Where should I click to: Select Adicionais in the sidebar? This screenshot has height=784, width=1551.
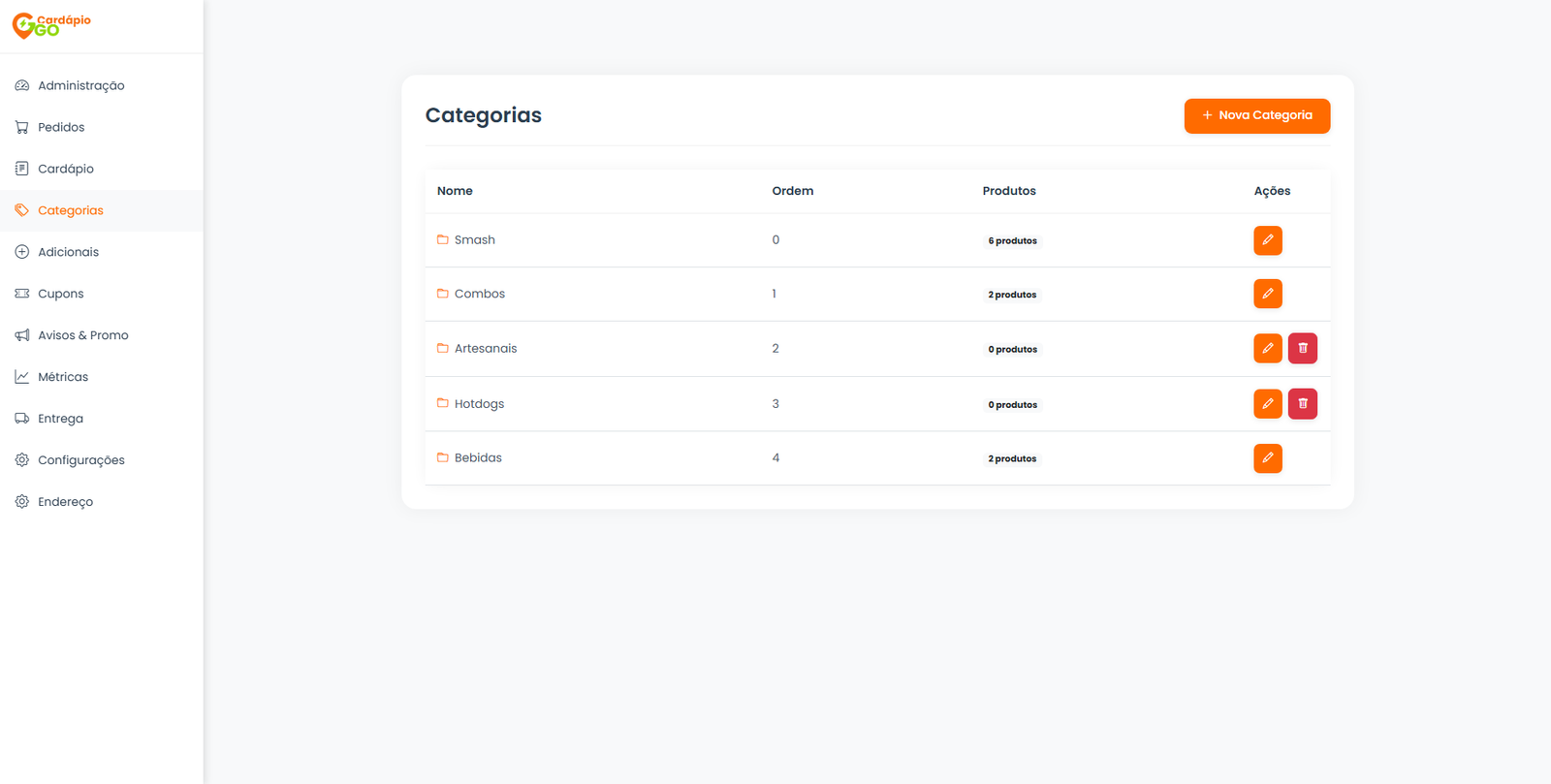click(68, 252)
